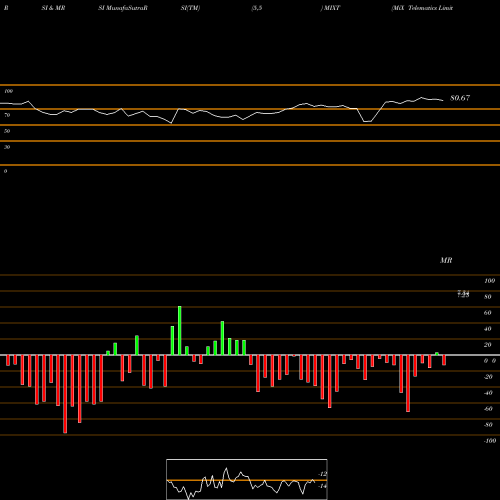
Task: Open the mini line chart thumbnail
Action: [x=247, y=479]
